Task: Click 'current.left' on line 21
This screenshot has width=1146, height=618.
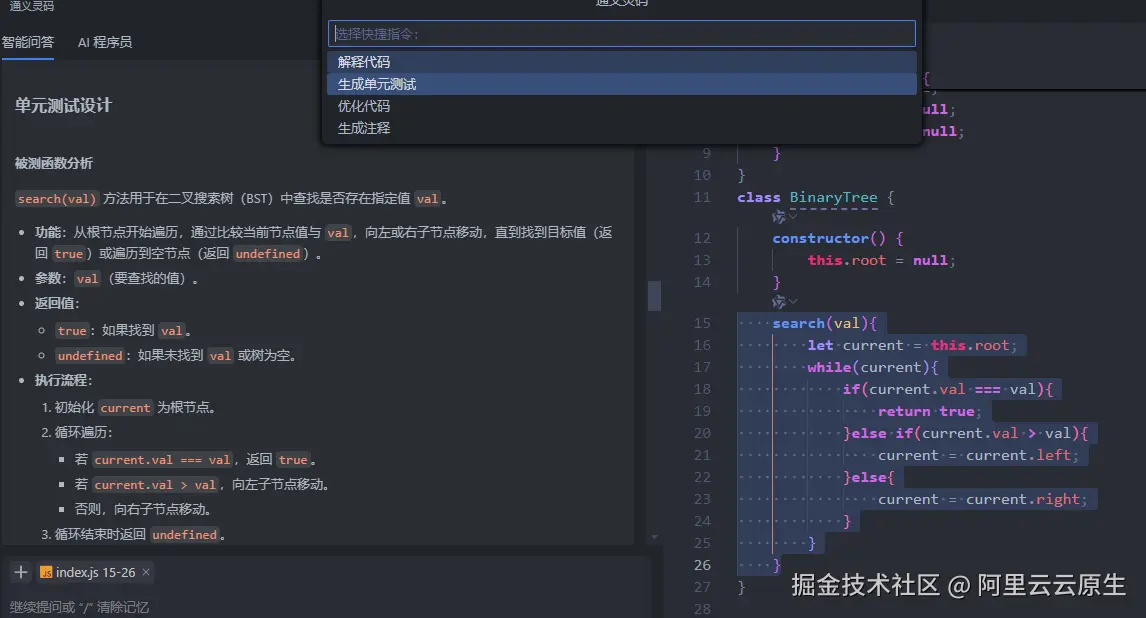Action: pos(1018,455)
